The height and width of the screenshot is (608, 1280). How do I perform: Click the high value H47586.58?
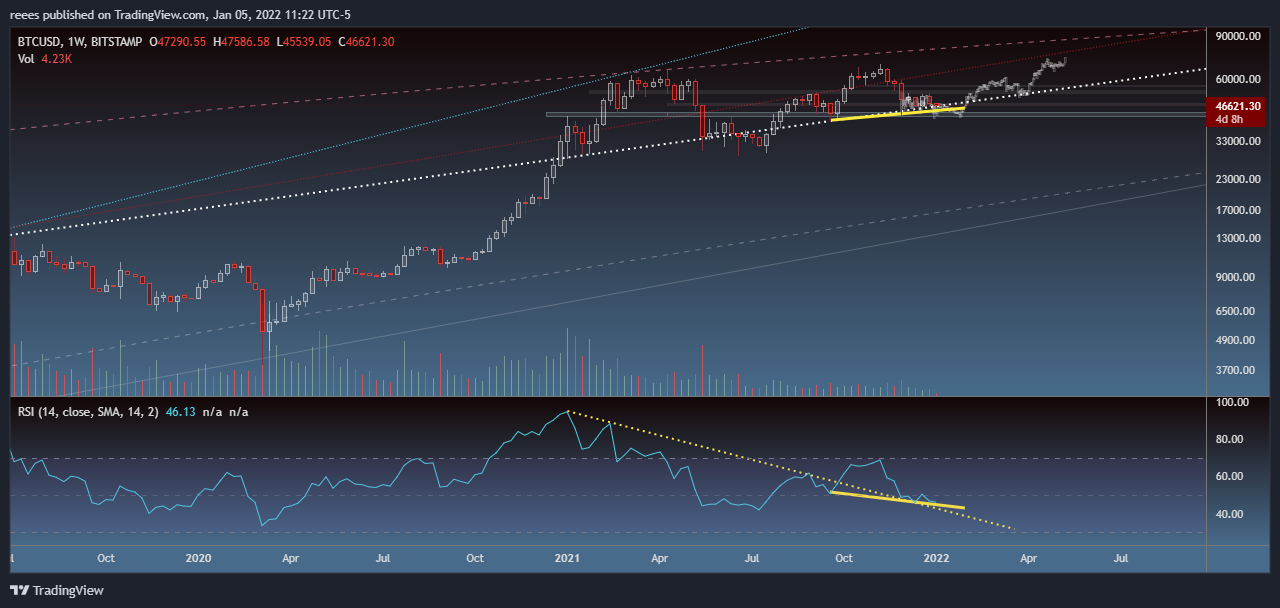coord(241,42)
